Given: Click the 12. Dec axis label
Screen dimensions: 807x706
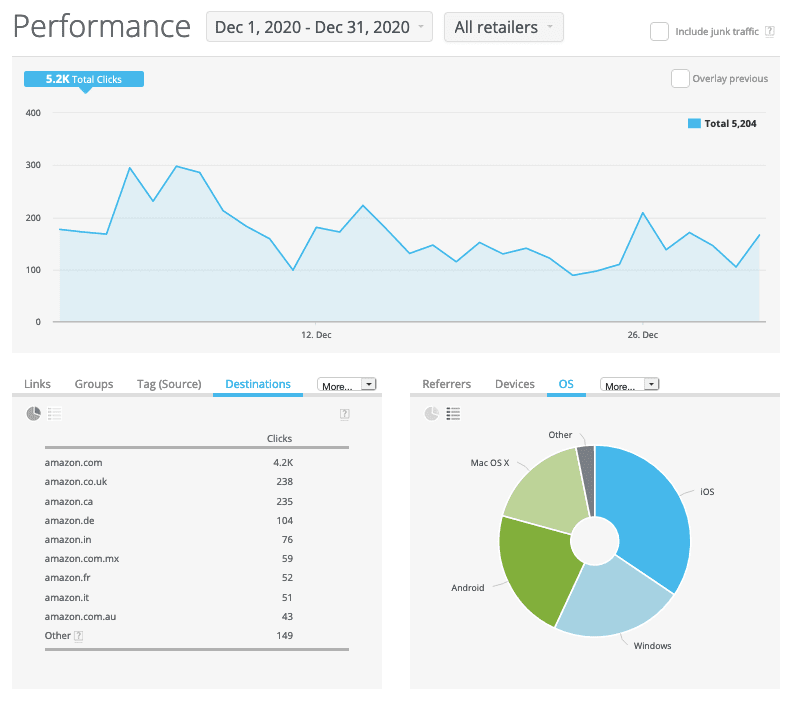Looking at the screenshot, I should tap(316, 335).
